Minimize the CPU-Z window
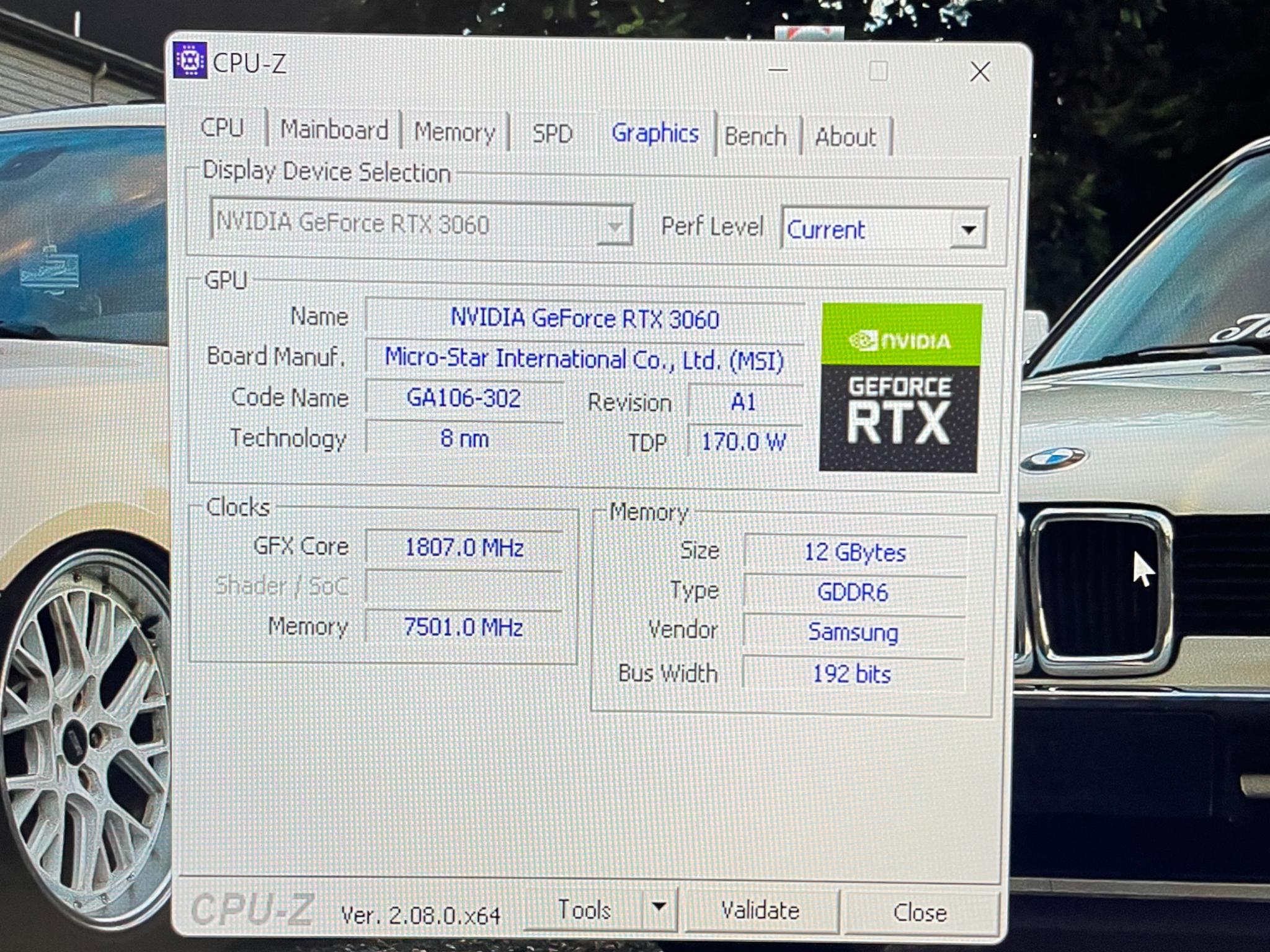Screen dimensions: 1270x952 778,69
